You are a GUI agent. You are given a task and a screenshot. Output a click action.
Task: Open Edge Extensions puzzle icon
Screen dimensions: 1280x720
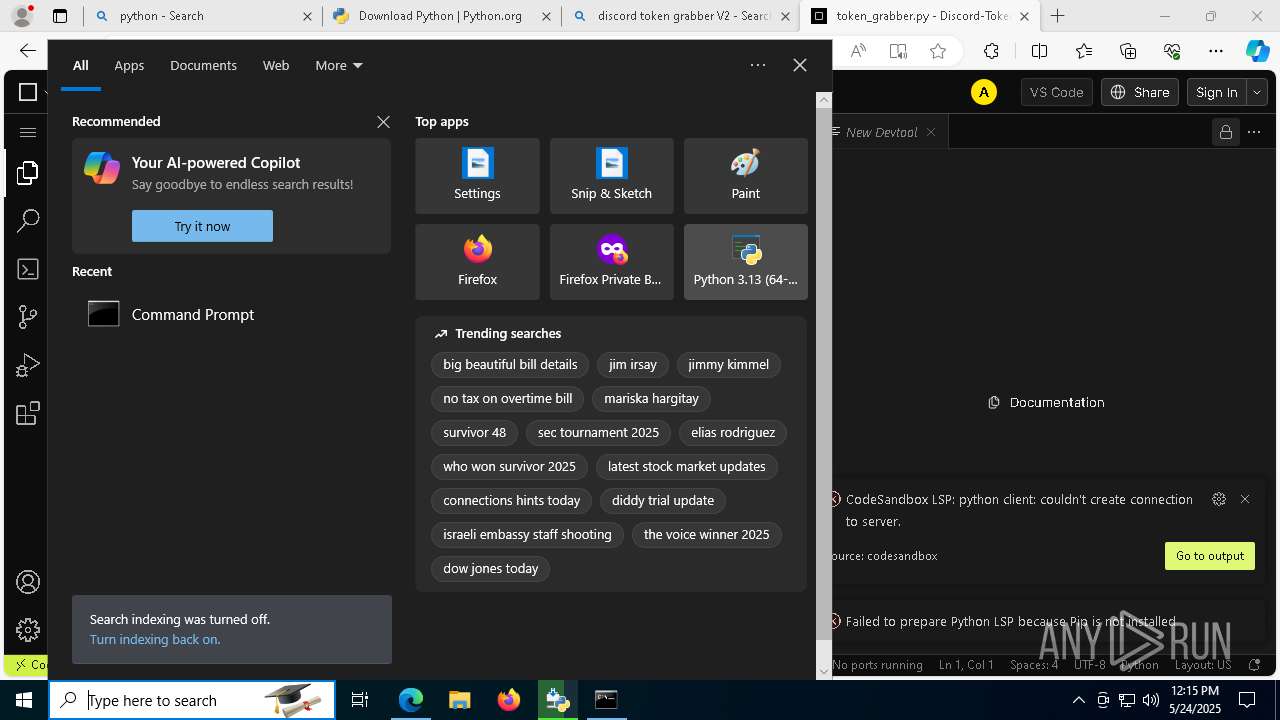(991, 51)
